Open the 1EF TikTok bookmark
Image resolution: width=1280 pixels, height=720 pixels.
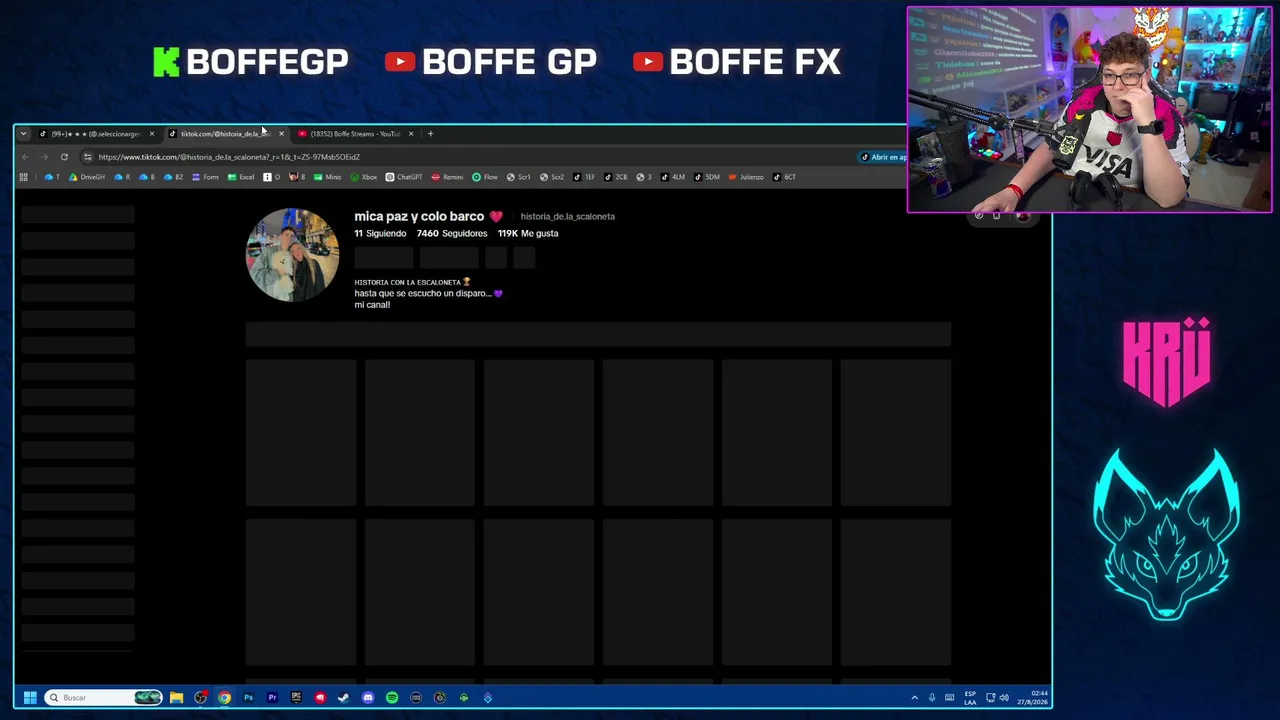pos(584,177)
